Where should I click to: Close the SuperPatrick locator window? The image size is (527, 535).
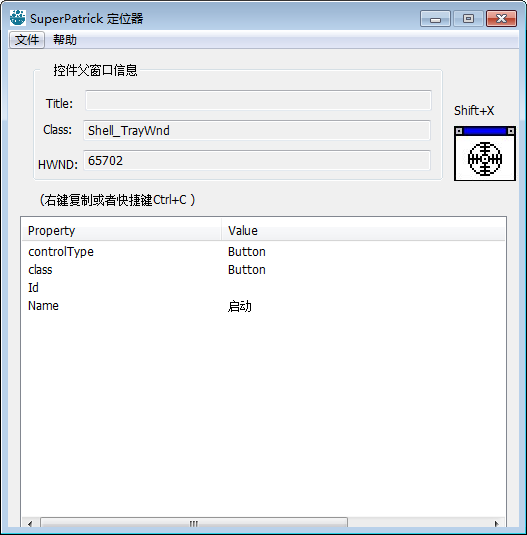point(501,18)
